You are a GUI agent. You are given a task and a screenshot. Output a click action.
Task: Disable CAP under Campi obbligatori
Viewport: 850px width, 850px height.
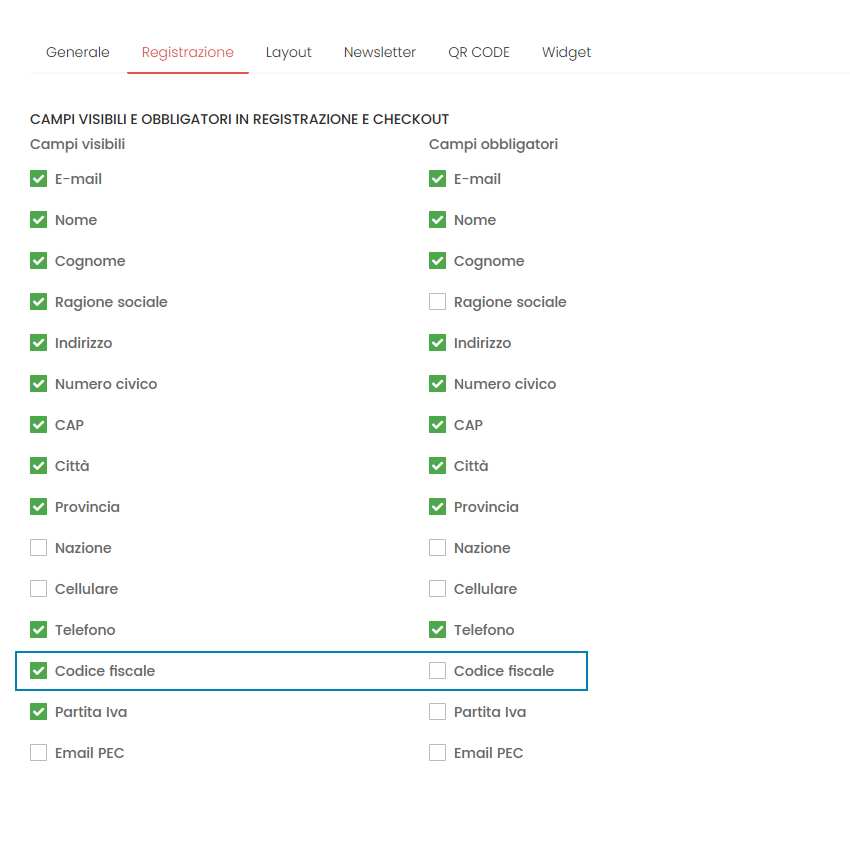point(437,425)
